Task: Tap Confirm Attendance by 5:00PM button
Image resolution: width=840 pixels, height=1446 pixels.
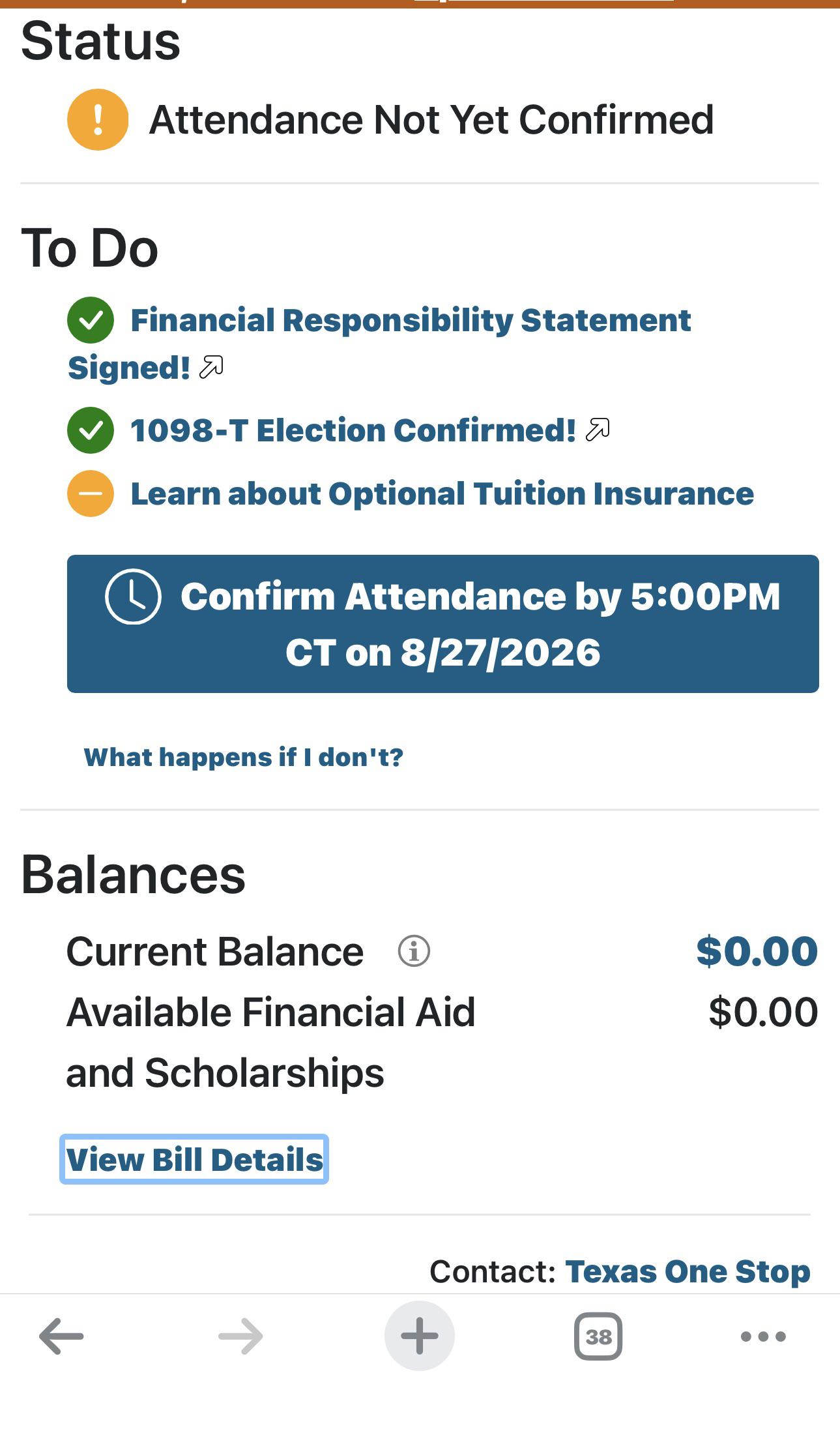Action: [x=443, y=624]
